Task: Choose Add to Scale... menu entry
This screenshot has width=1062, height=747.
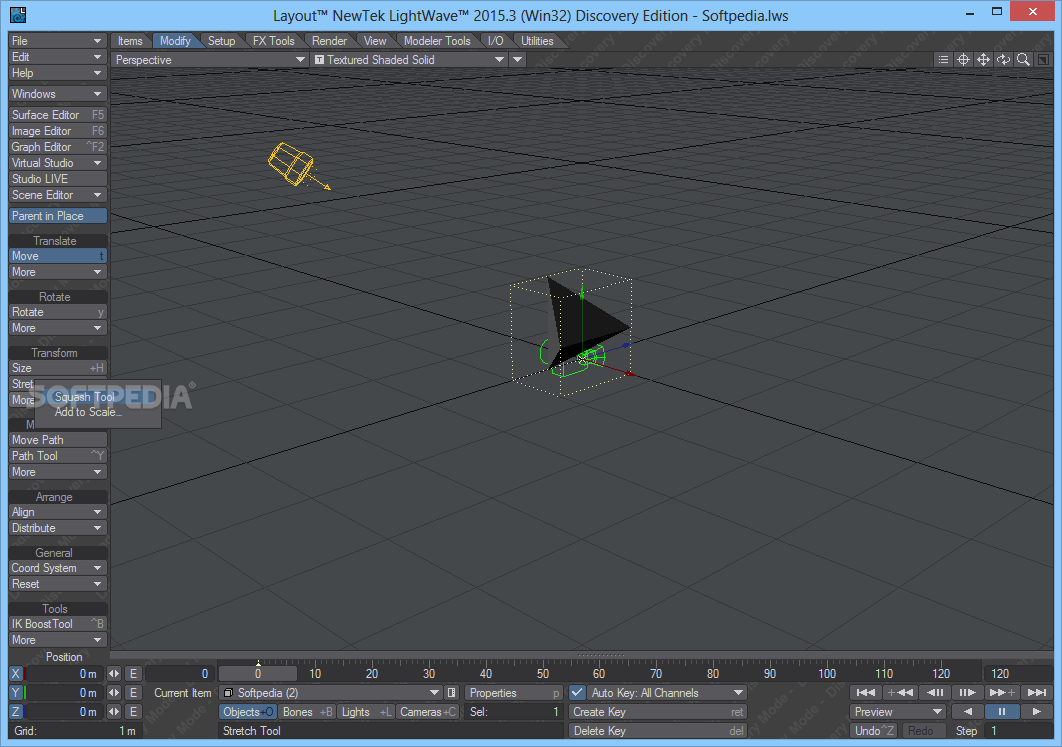Action: (x=88, y=412)
